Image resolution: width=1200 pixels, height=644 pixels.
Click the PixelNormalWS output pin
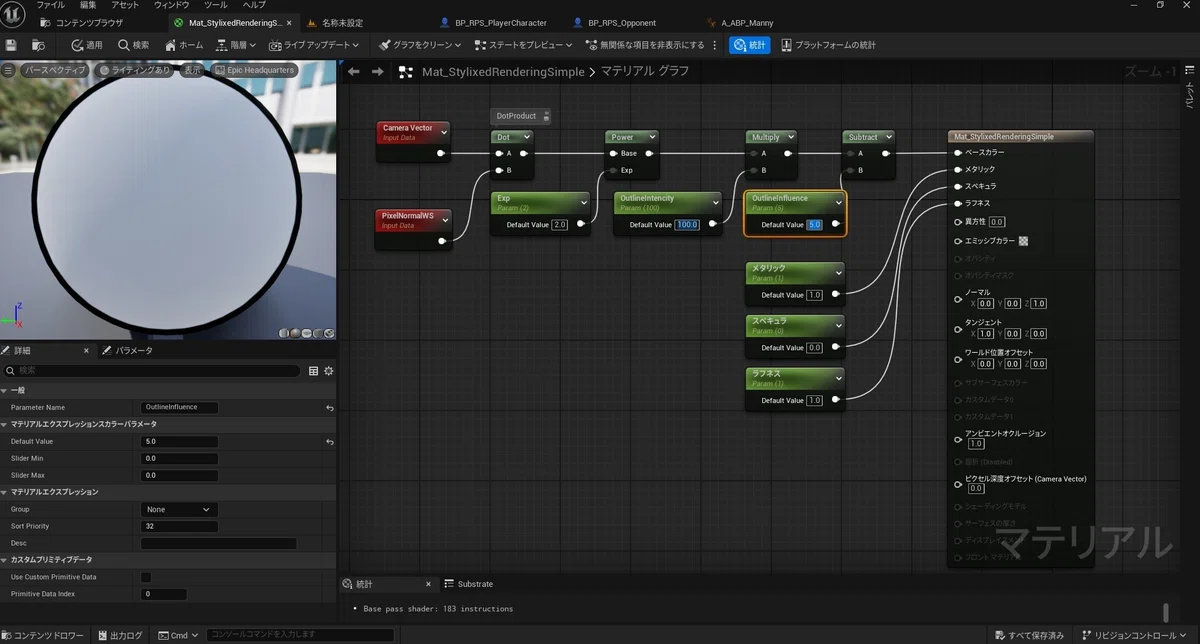click(441, 240)
